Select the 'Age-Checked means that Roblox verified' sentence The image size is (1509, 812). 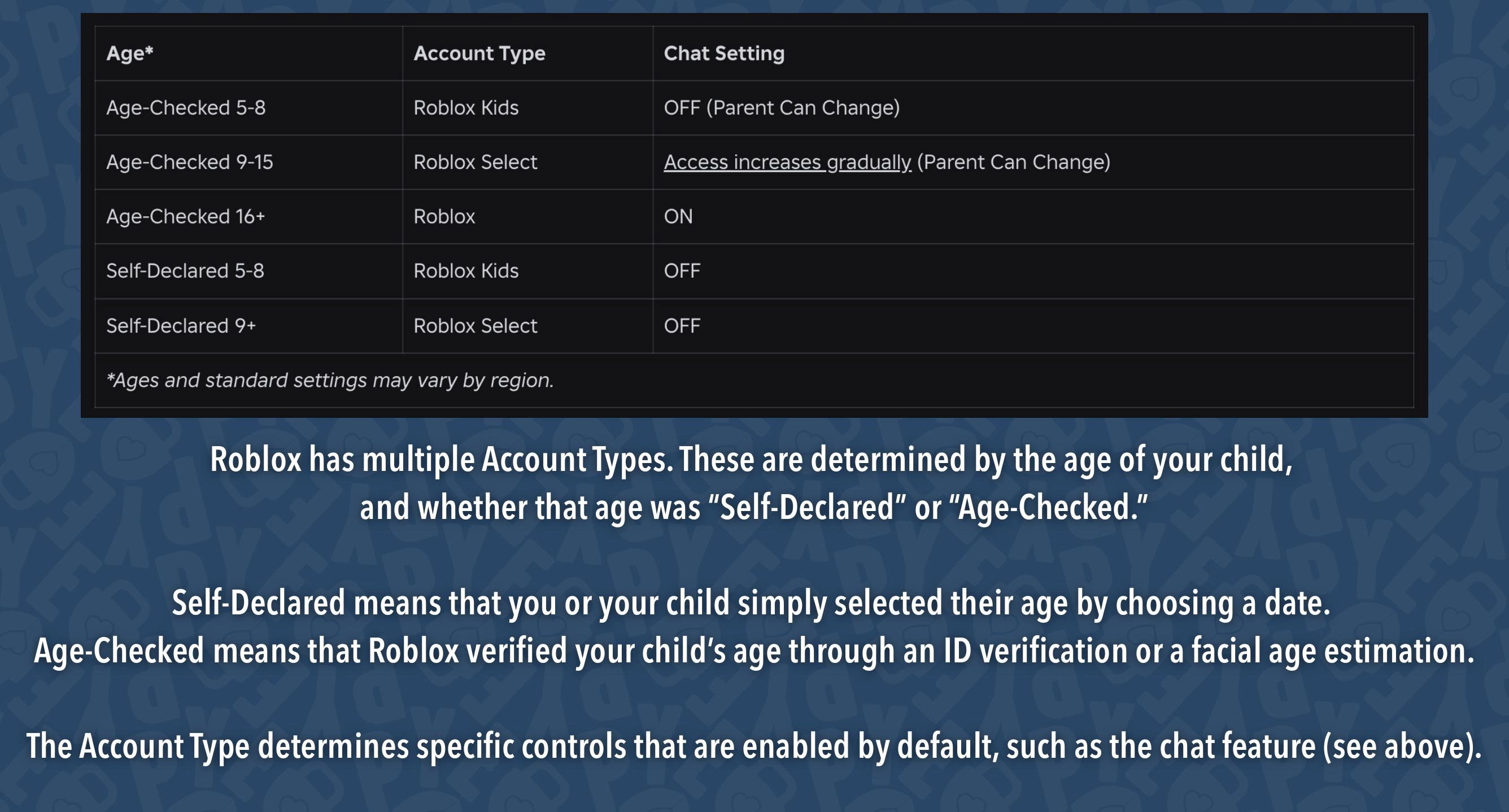754,652
